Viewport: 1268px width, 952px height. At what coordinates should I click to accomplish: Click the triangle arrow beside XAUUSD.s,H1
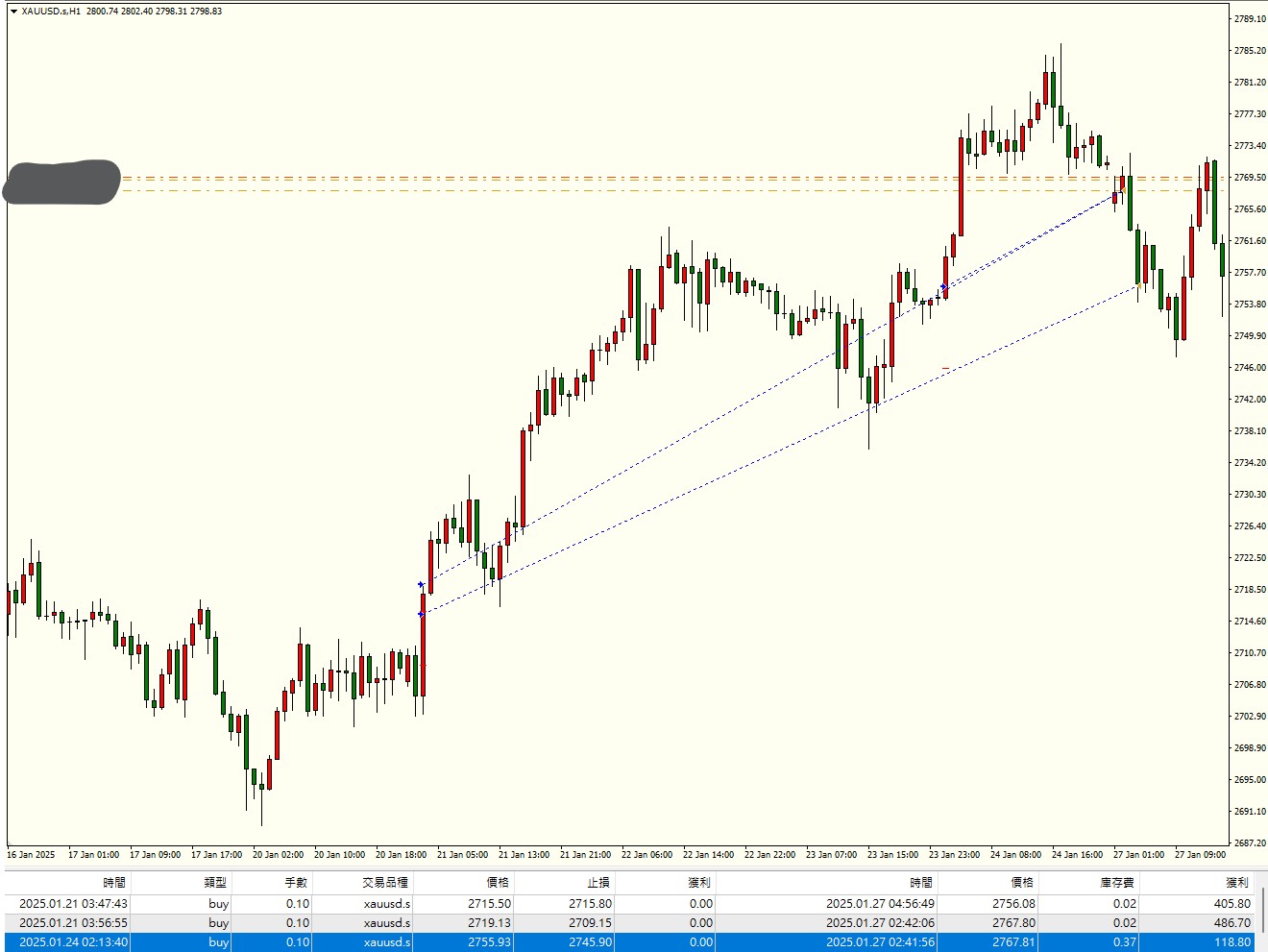13,12
